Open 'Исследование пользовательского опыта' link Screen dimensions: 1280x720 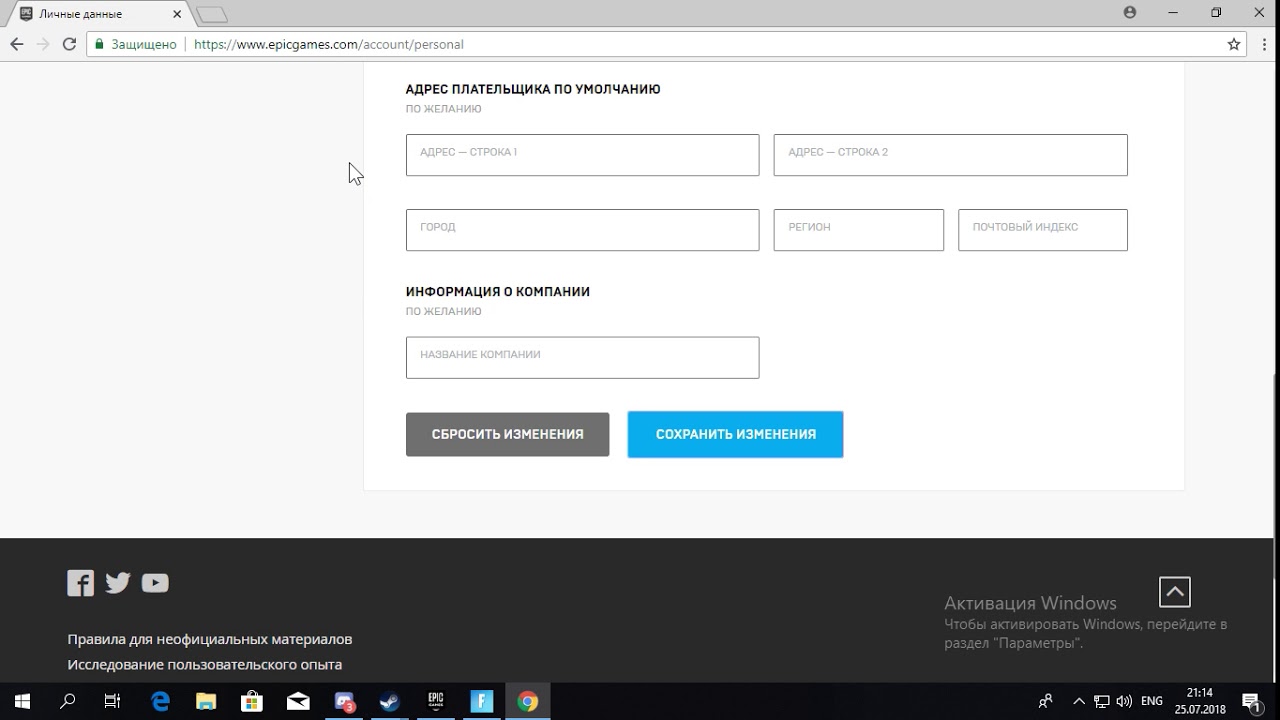click(205, 664)
